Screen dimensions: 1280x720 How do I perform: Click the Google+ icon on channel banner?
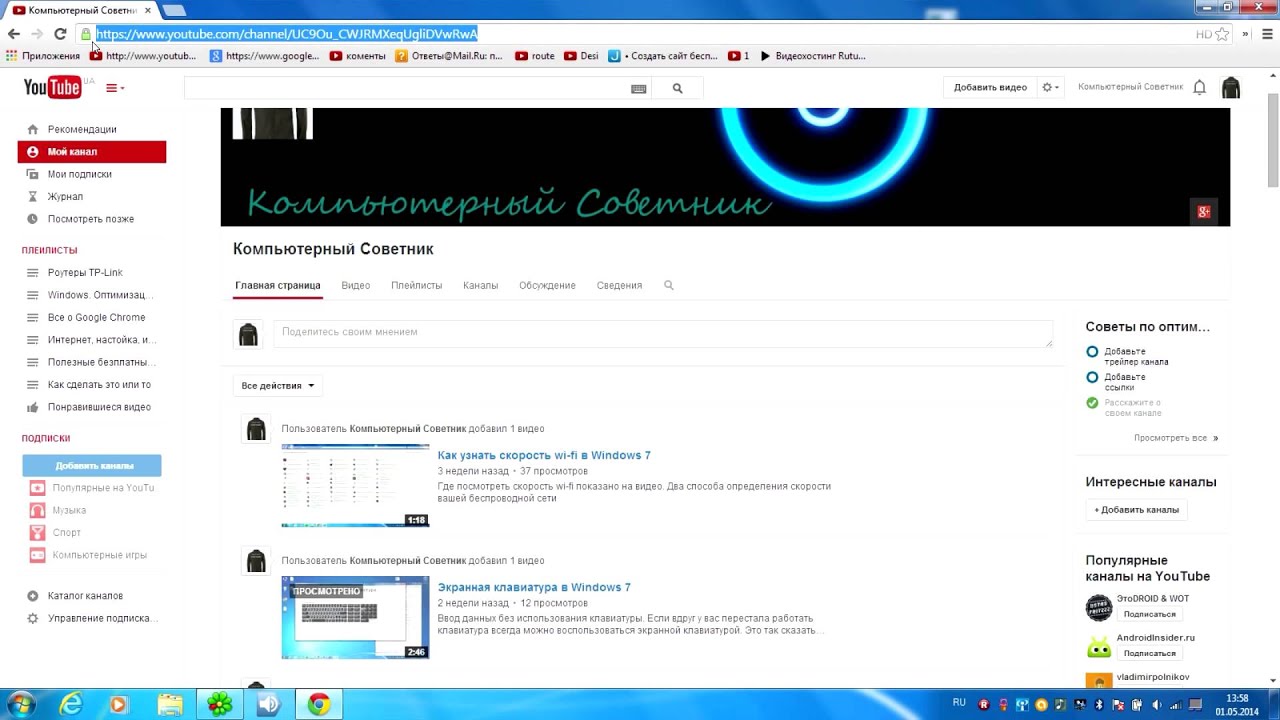point(1204,211)
